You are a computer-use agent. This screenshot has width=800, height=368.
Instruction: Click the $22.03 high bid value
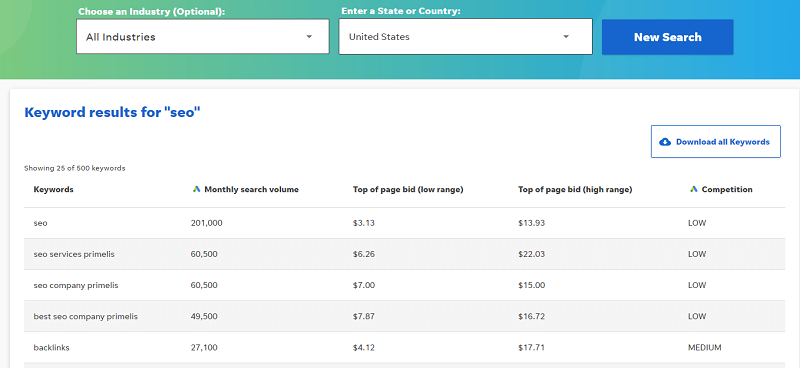coord(531,254)
